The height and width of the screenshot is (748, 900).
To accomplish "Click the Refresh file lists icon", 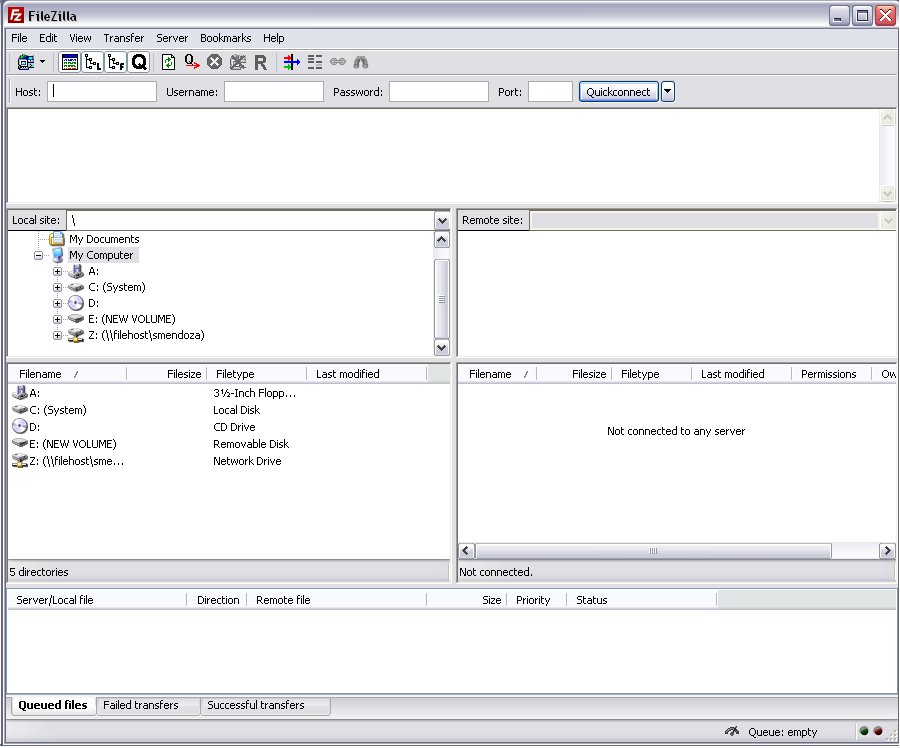I will click(168, 62).
